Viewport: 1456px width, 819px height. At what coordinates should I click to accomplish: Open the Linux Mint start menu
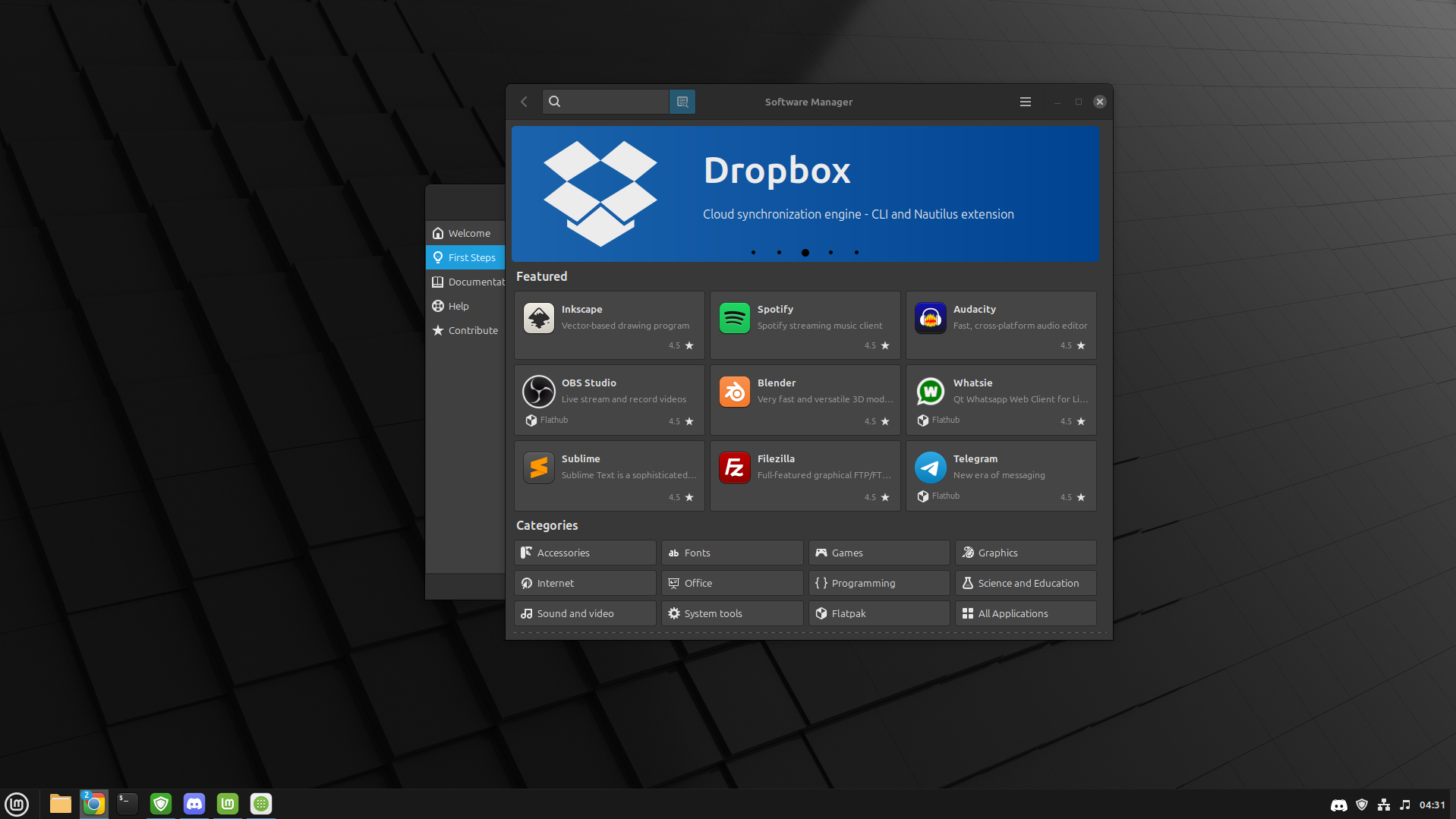coord(17,804)
